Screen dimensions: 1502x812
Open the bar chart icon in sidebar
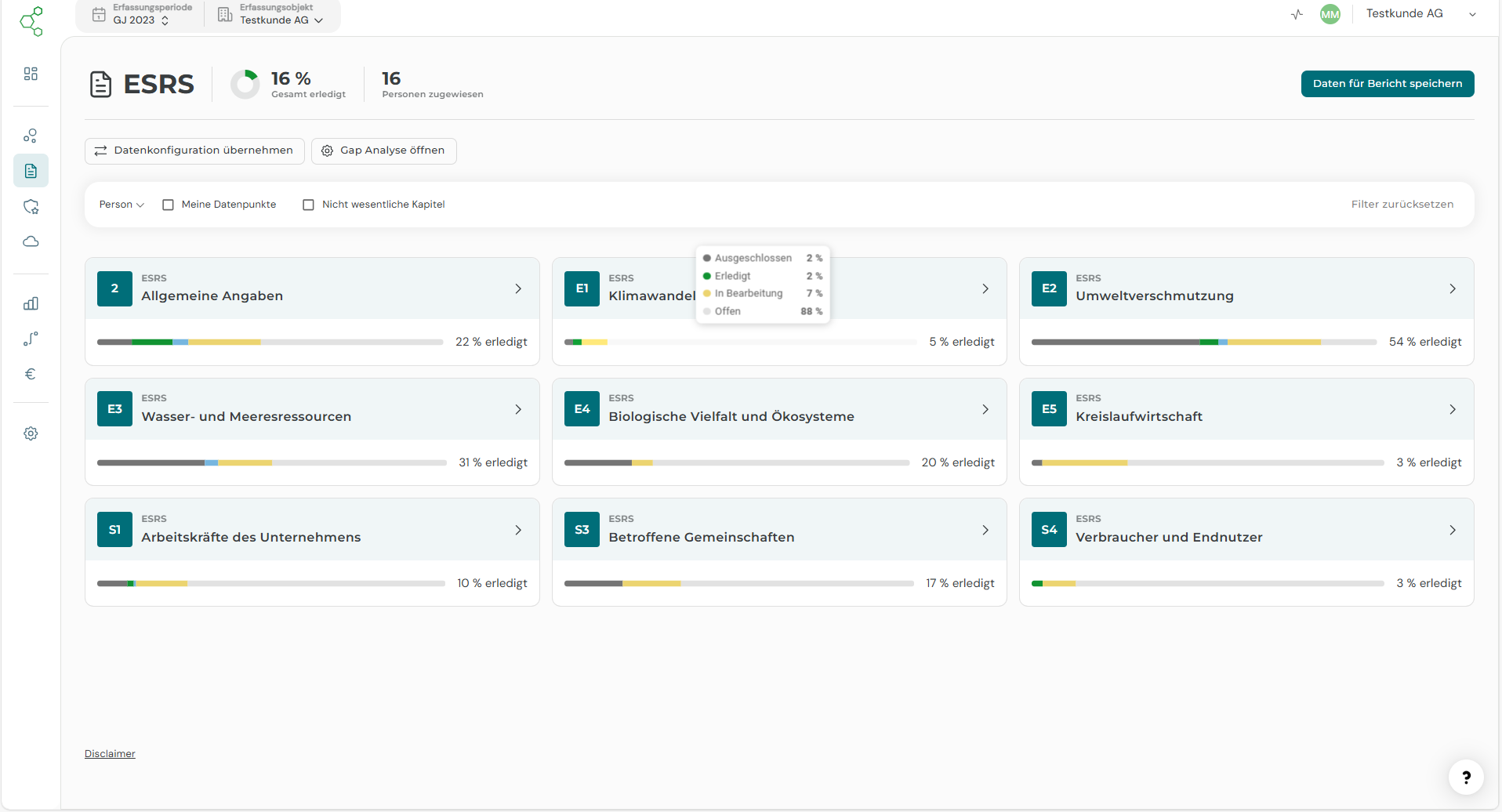coord(31,304)
